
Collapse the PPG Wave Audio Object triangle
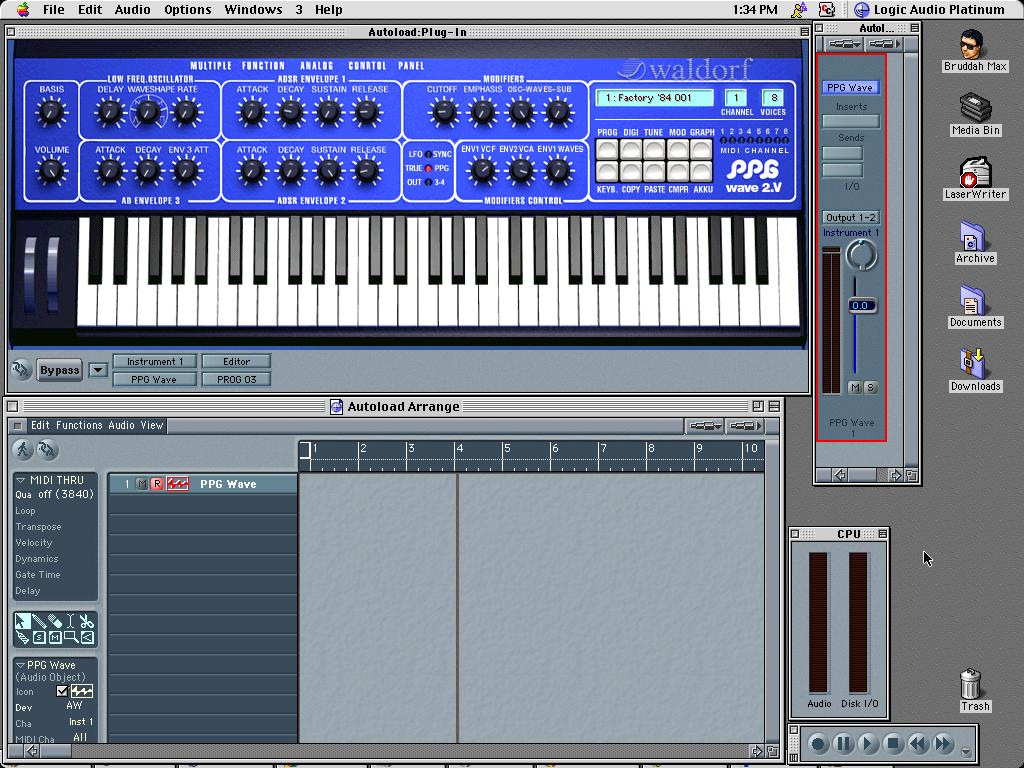coord(20,665)
